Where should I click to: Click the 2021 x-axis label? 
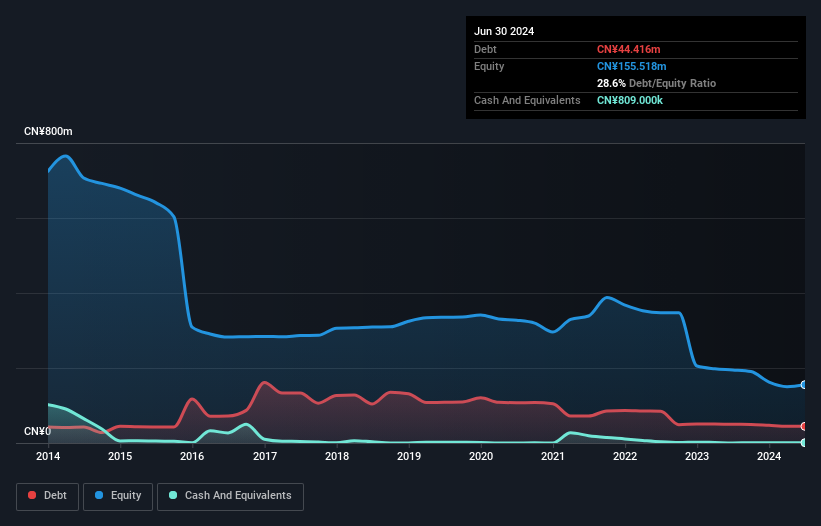(x=553, y=456)
